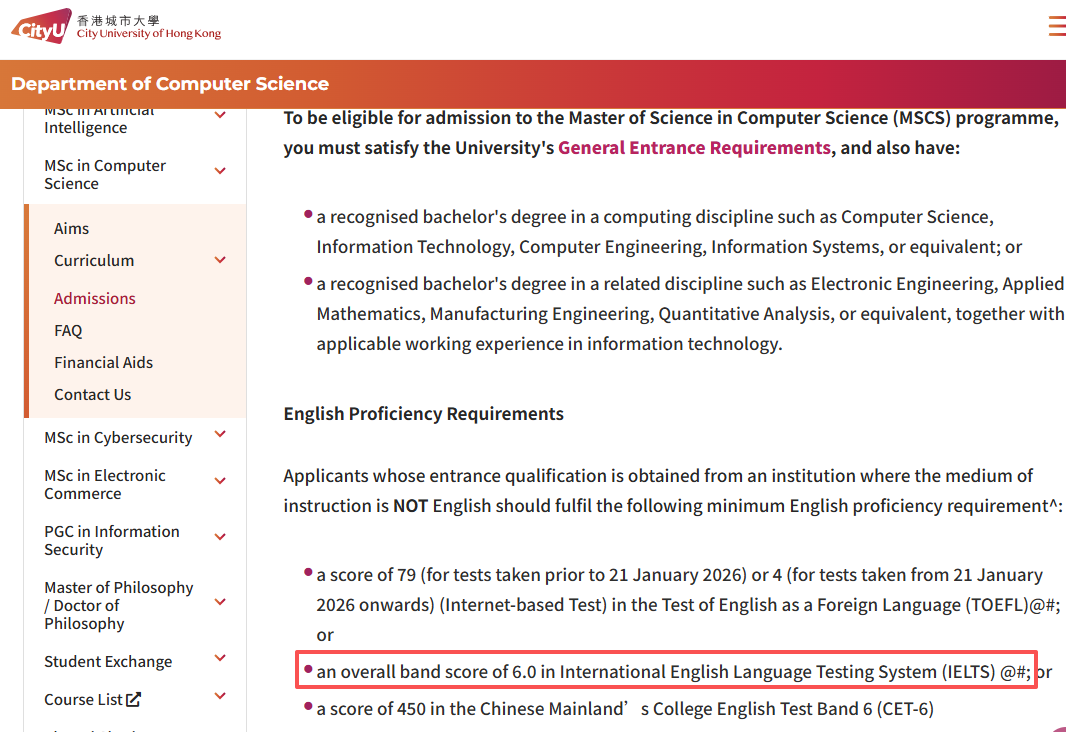Open the General Entrance Requirements link

694,147
